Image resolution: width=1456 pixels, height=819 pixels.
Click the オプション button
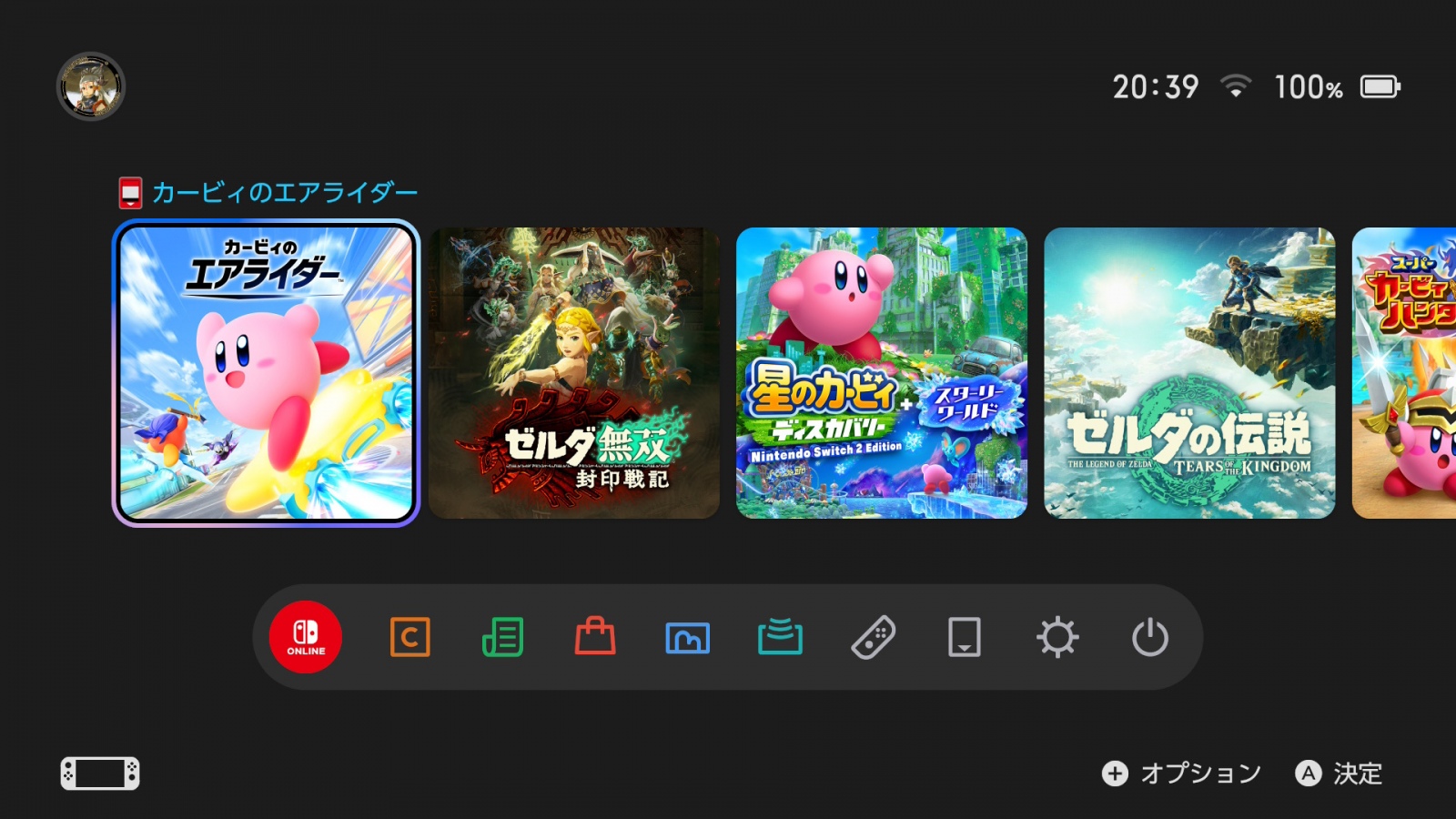tap(1181, 773)
